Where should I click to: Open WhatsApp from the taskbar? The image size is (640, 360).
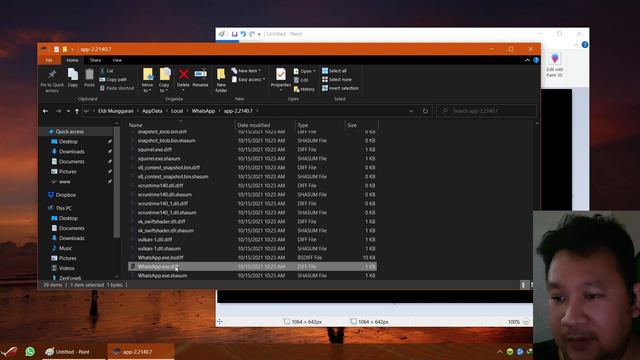[x=30, y=351]
